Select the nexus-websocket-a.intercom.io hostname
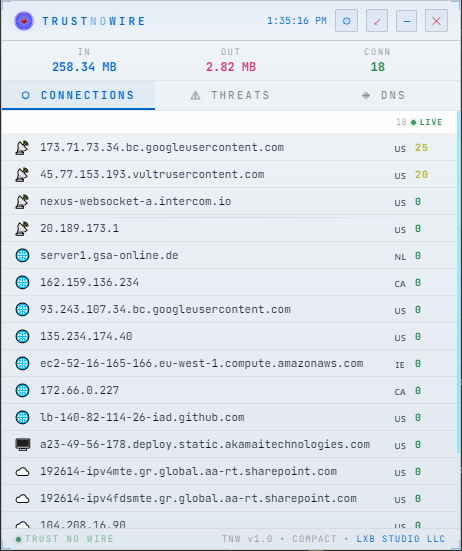Image resolution: width=462 pixels, height=551 pixels. coord(136,202)
